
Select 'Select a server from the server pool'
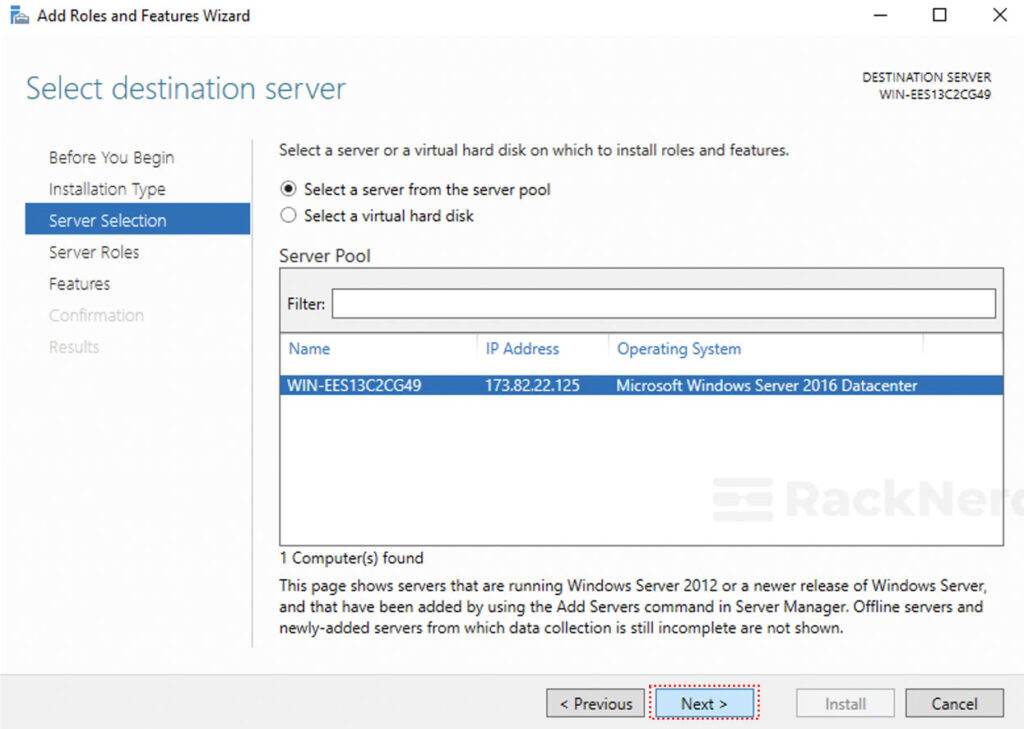pos(289,189)
